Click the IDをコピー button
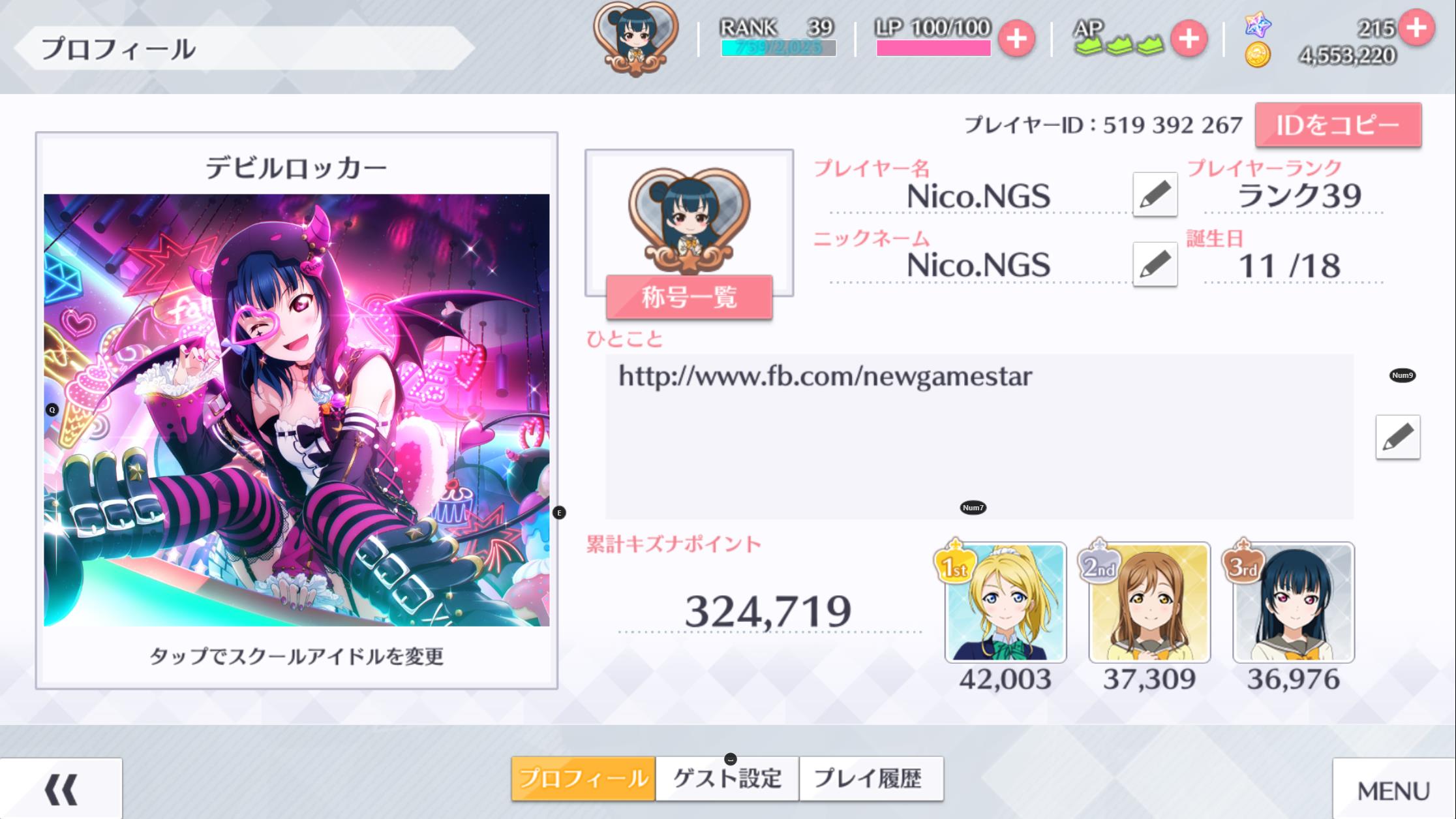Image resolution: width=1456 pixels, height=819 pixels. (x=1338, y=125)
